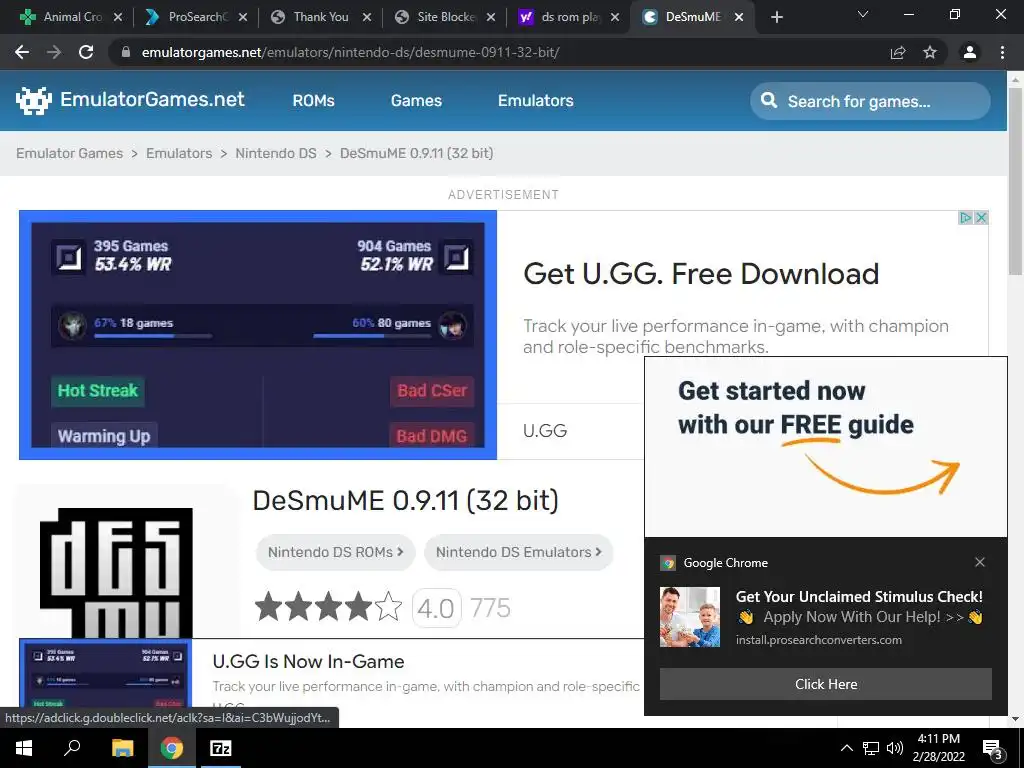1024x768 pixels.
Task: Open the Action Center notifications icon
Action: coord(993,748)
